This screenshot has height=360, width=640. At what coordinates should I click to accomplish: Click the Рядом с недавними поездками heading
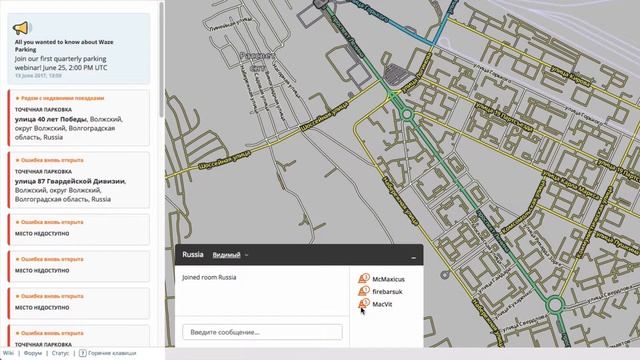coord(62,98)
